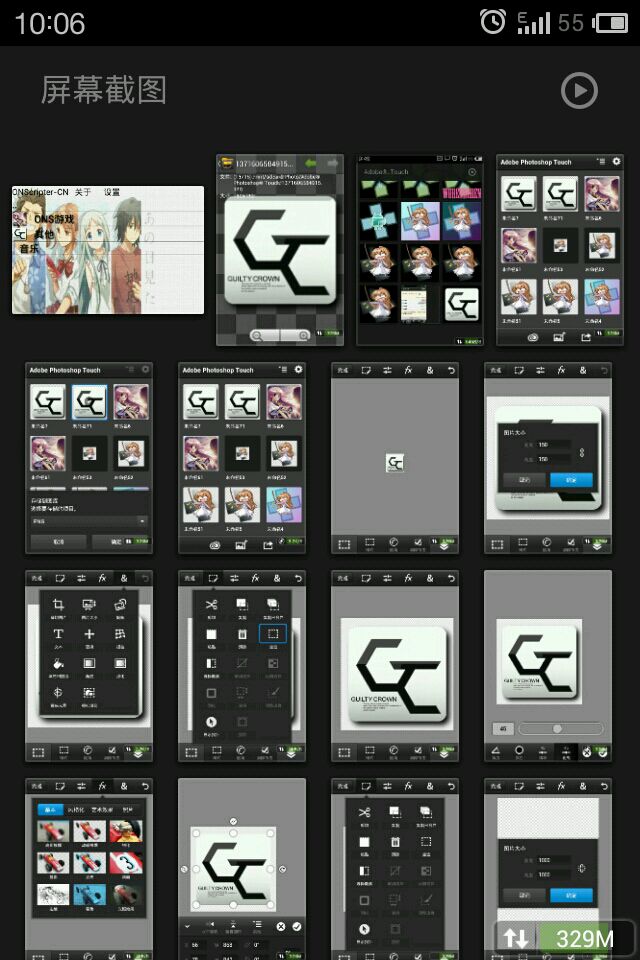Open the image size dialog thumbnail showing 1000
Screen dimensions: 640x960
tap(548, 851)
